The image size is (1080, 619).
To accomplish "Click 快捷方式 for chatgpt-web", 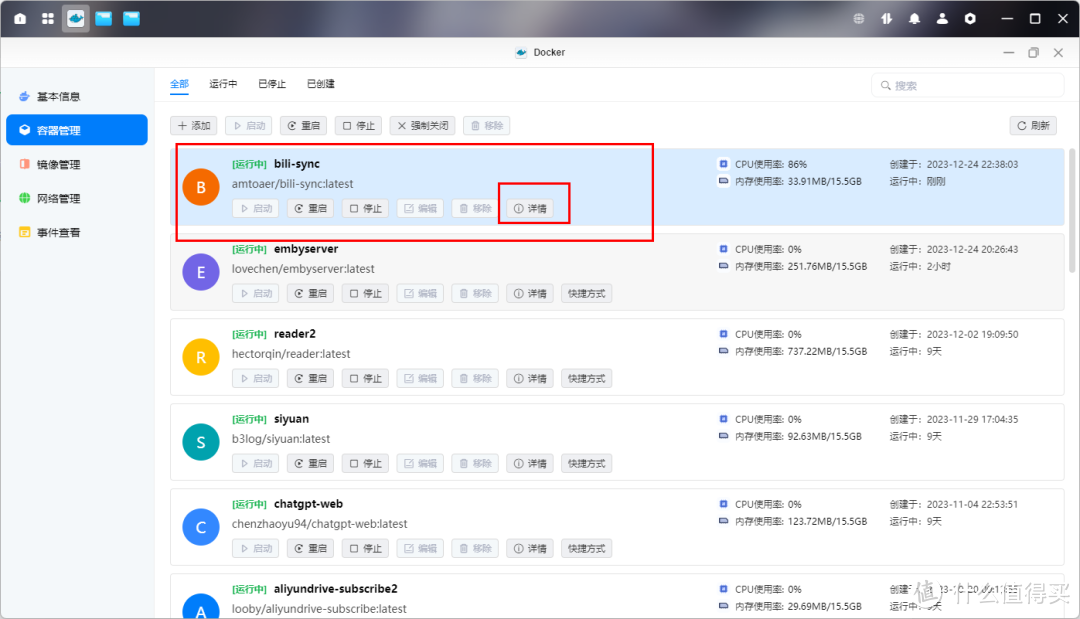I will click(x=586, y=548).
